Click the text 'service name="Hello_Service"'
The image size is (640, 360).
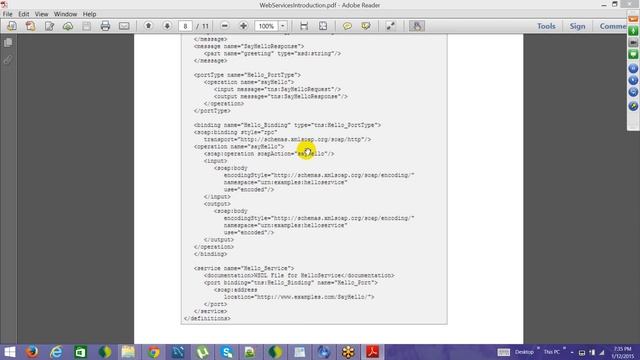pos(244,268)
